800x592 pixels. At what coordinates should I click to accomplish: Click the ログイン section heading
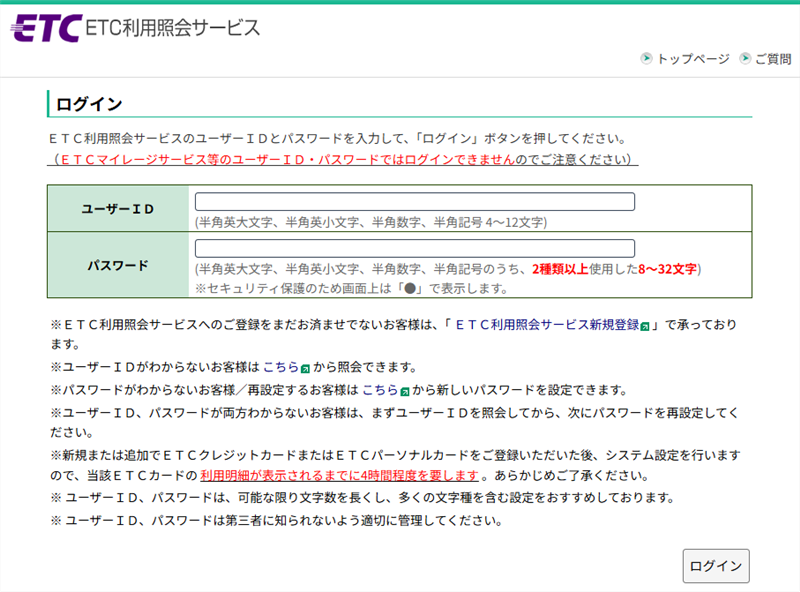click(x=89, y=104)
